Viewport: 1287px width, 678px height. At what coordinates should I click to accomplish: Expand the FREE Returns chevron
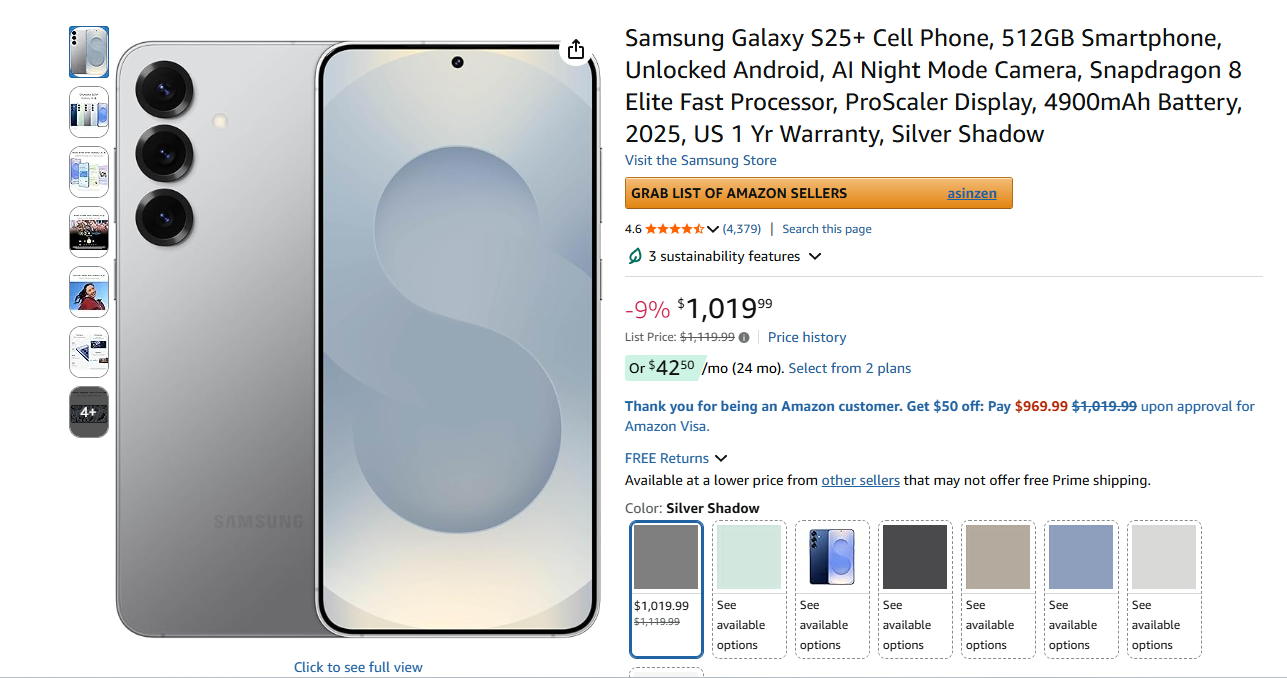pos(721,459)
